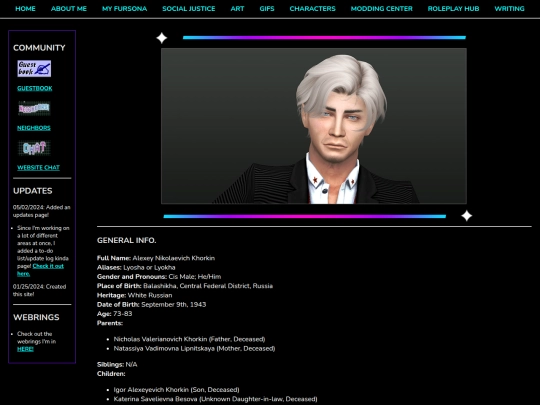Open the GIFs page

click(267, 9)
